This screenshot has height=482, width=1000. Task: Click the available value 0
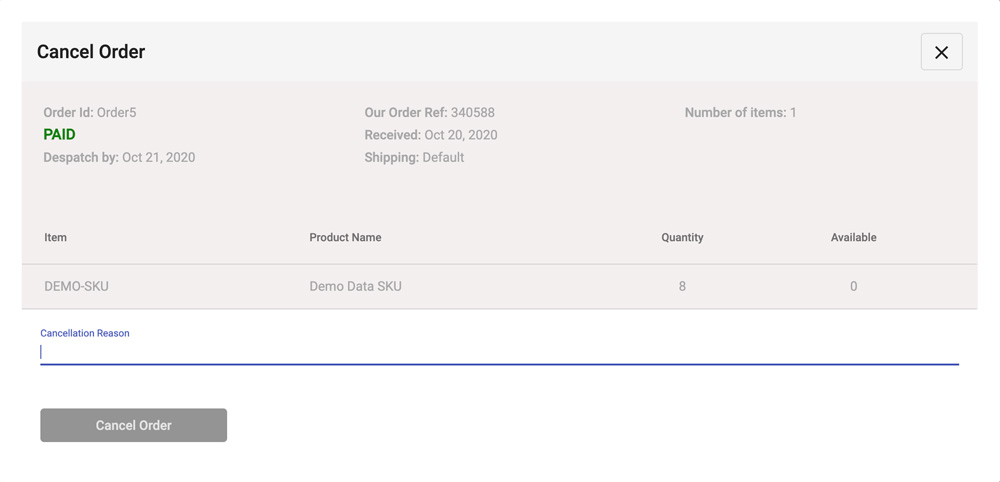click(x=853, y=287)
